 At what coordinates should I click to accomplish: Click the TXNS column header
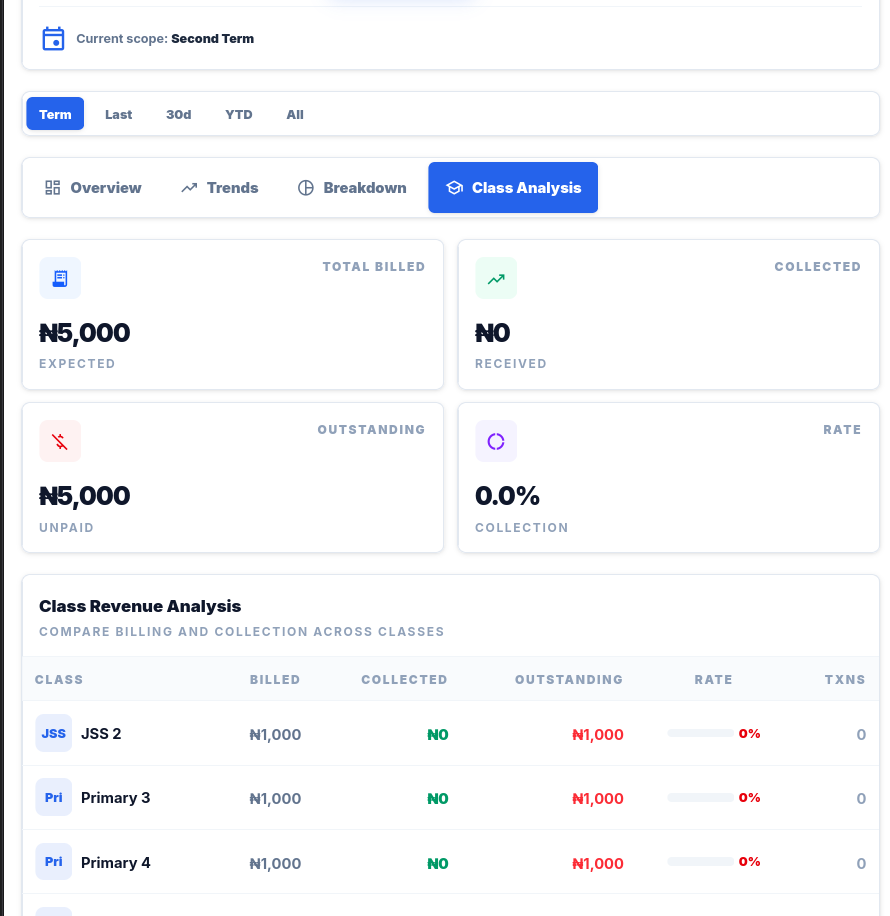[x=845, y=679]
